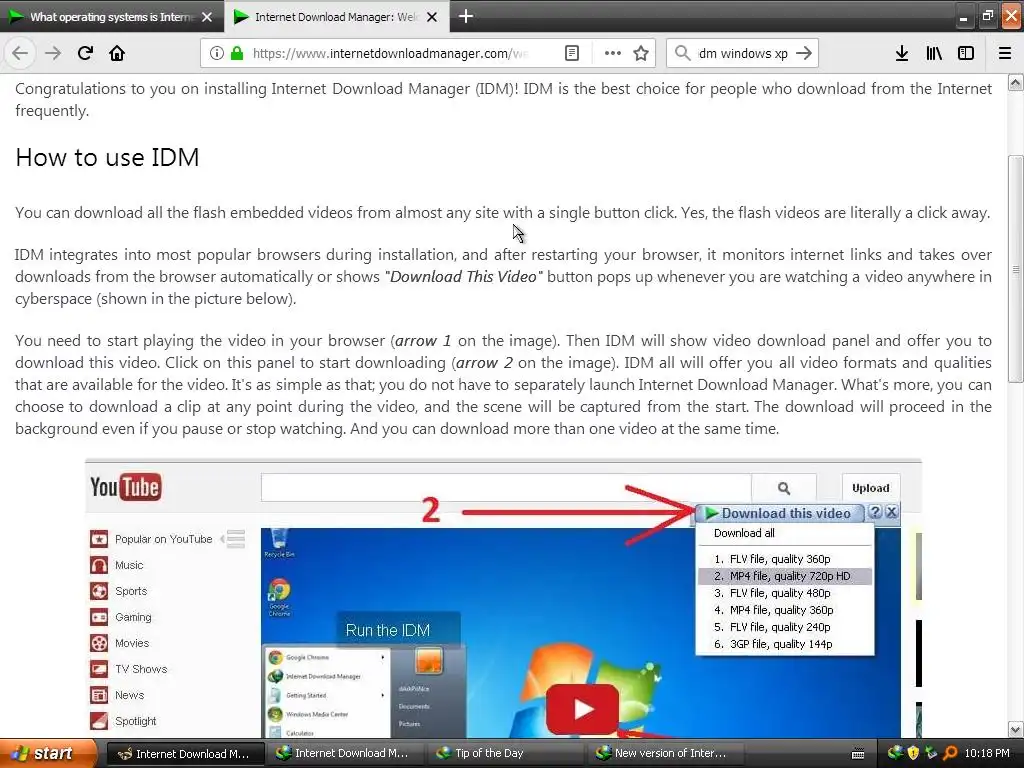The width and height of the screenshot is (1024, 768).
Task: Close the 'Download this video' panel
Action: coord(891,512)
